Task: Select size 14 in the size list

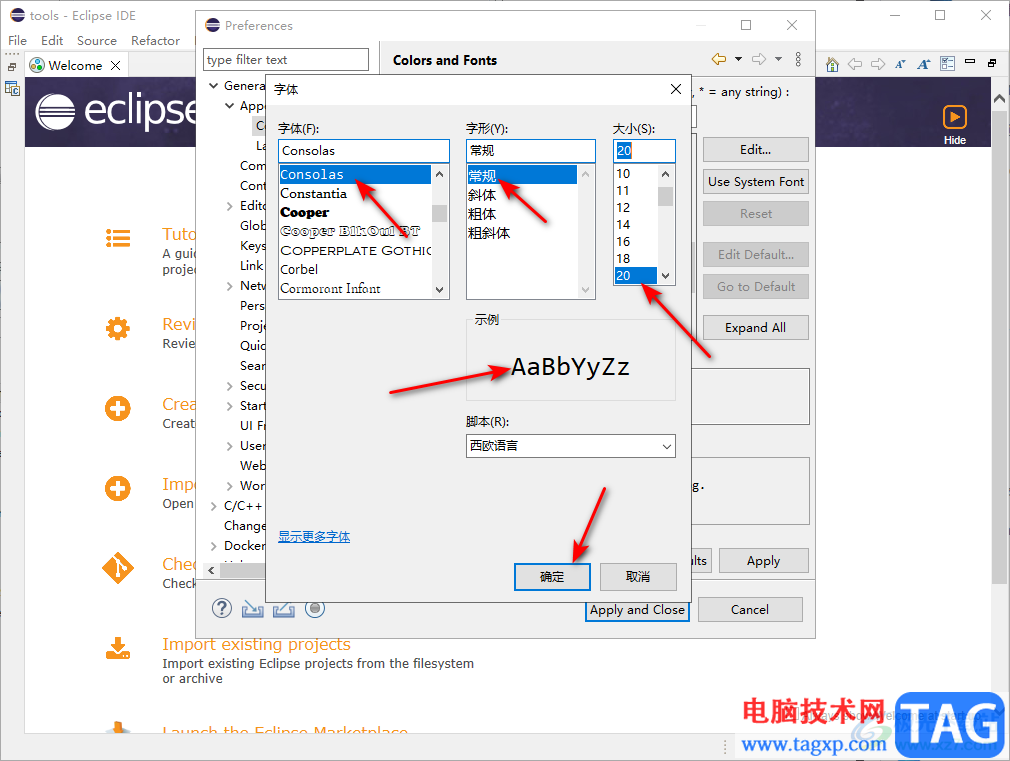Action: (x=623, y=224)
